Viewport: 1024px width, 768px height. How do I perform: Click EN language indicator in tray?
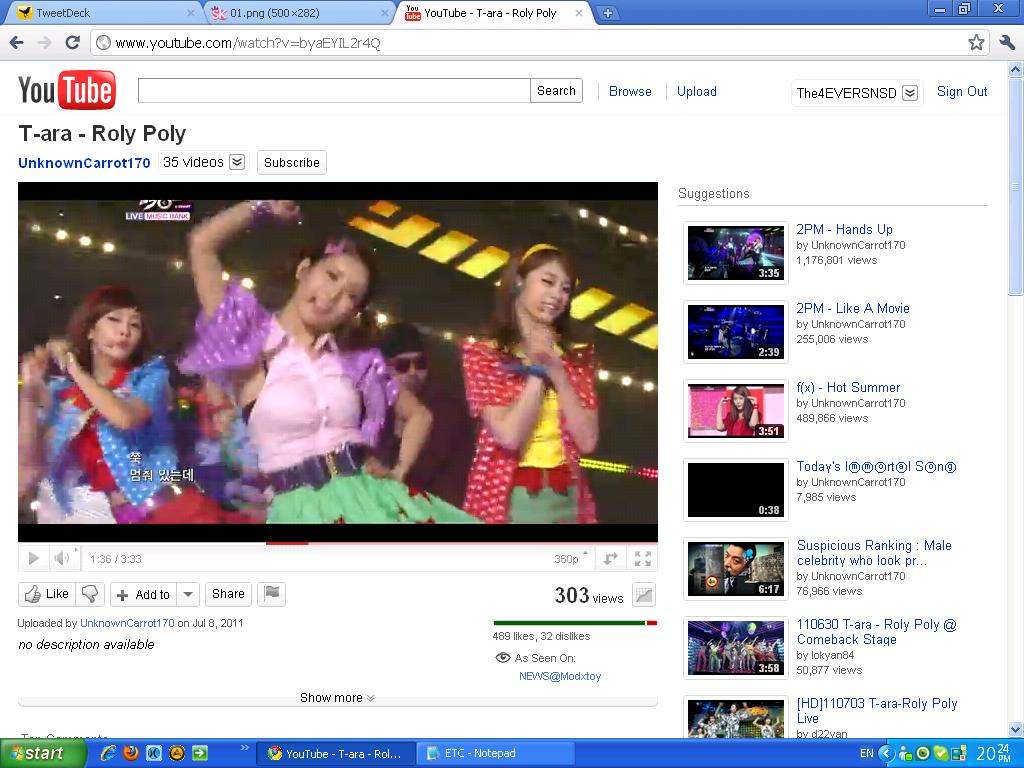(866, 753)
